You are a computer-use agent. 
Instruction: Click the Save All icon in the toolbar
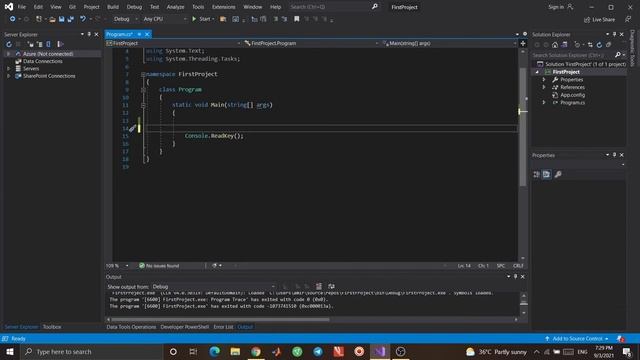71,19
